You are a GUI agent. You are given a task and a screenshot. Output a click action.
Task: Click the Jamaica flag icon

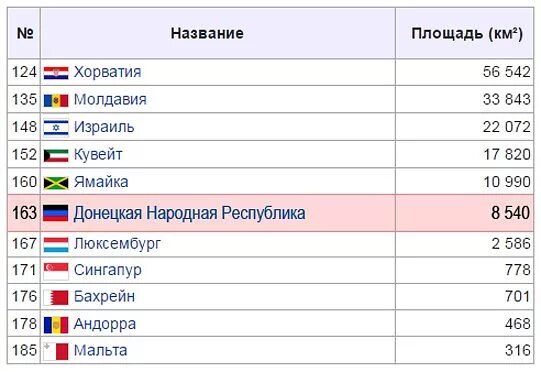pos(56,183)
